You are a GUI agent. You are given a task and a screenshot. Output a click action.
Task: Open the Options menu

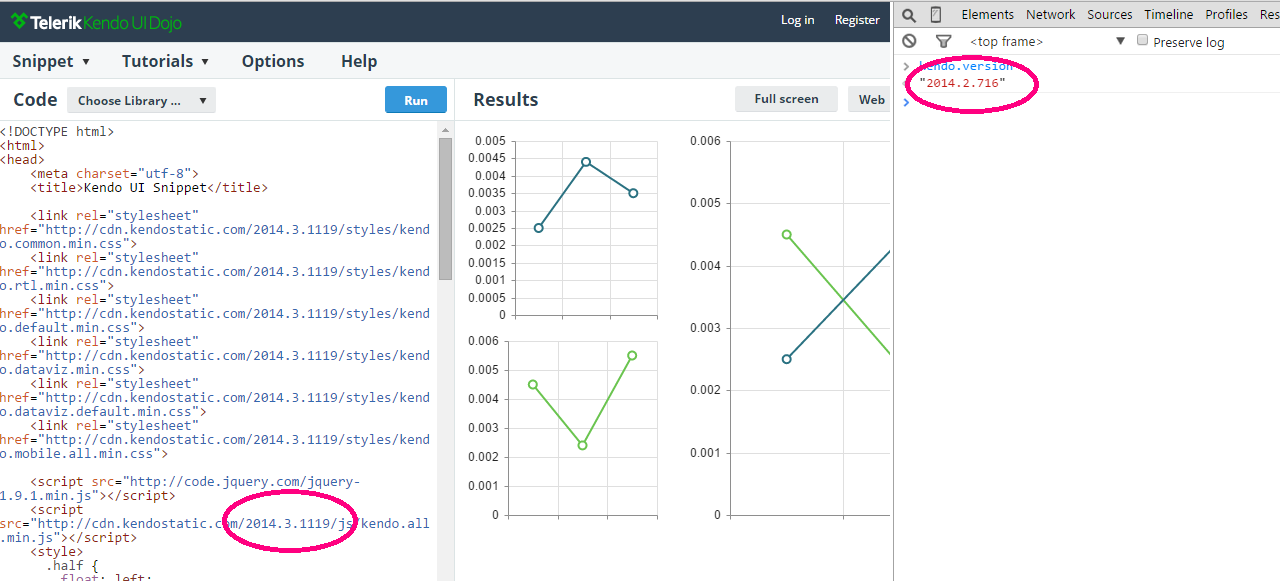coord(273,61)
